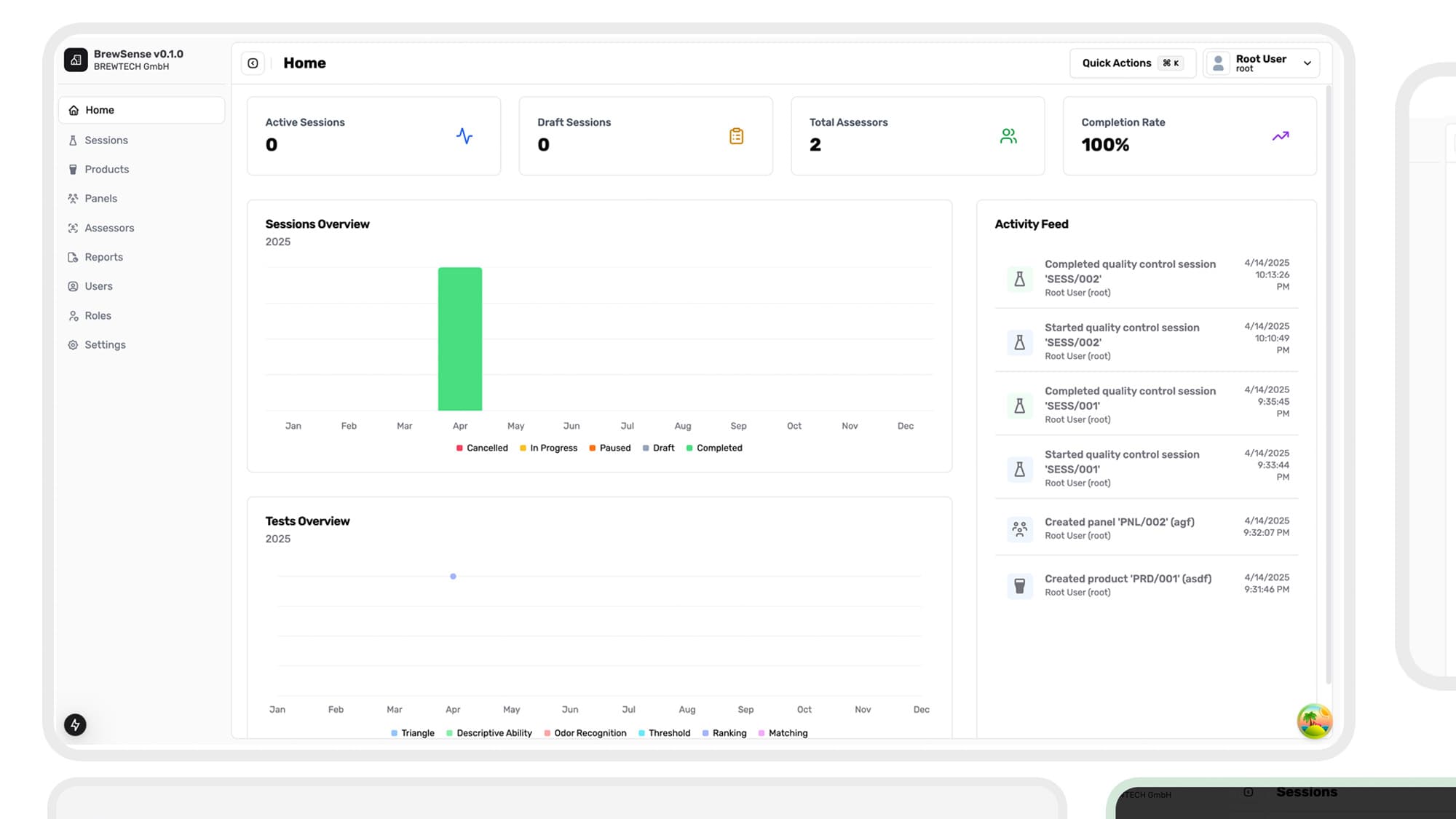Viewport: 1456px width, 819px height.
Task: Click the Roles person-gear icon in sidebar
Action: click(73, 315)
